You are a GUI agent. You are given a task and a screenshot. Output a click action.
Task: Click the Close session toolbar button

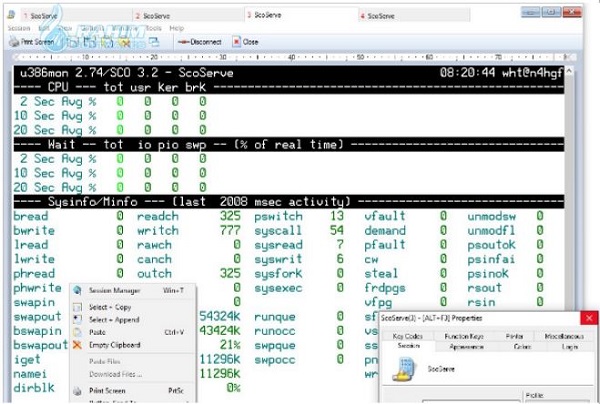click(x=245, y=42)
